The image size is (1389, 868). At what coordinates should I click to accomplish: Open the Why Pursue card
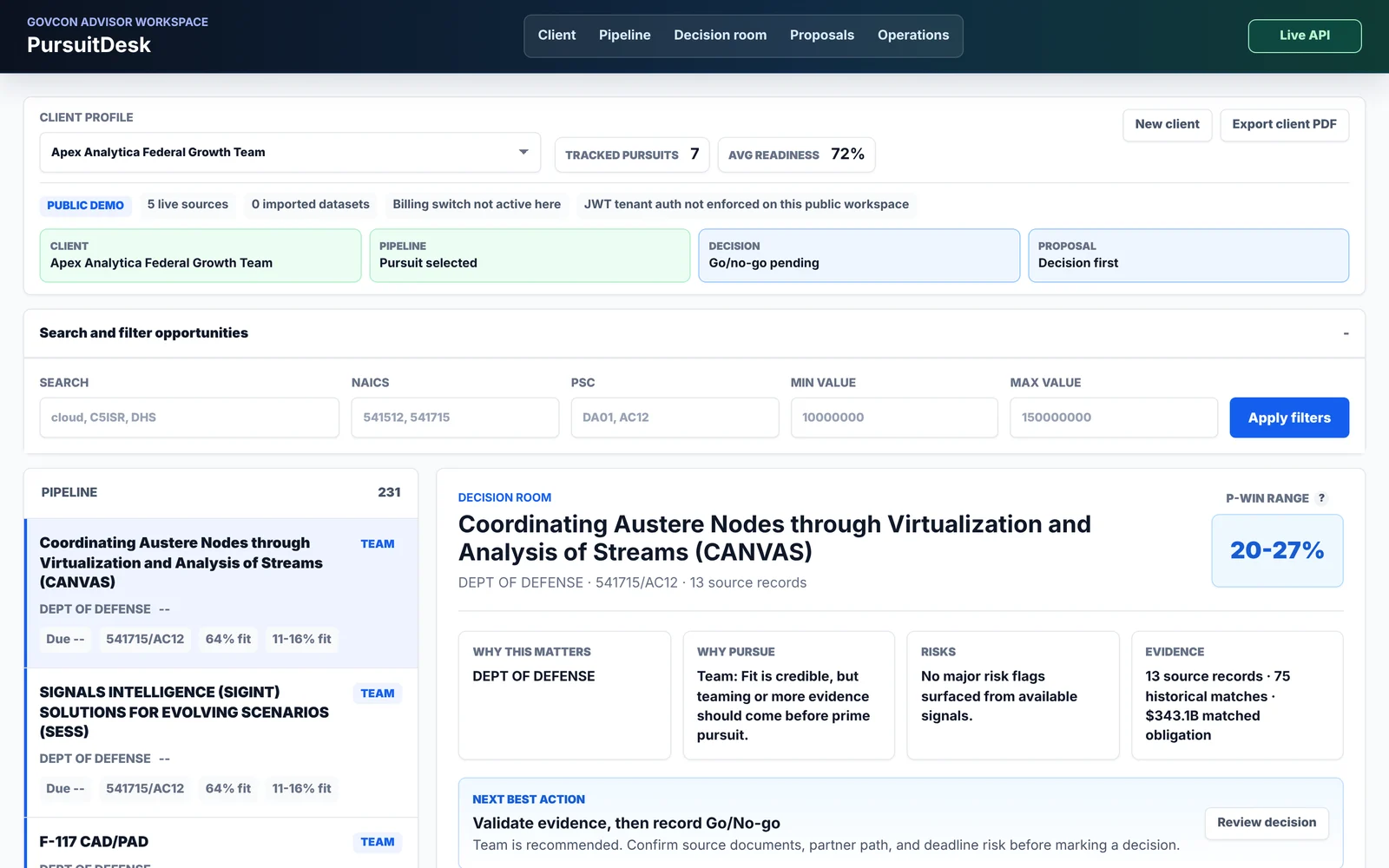(x=788, y=695)
